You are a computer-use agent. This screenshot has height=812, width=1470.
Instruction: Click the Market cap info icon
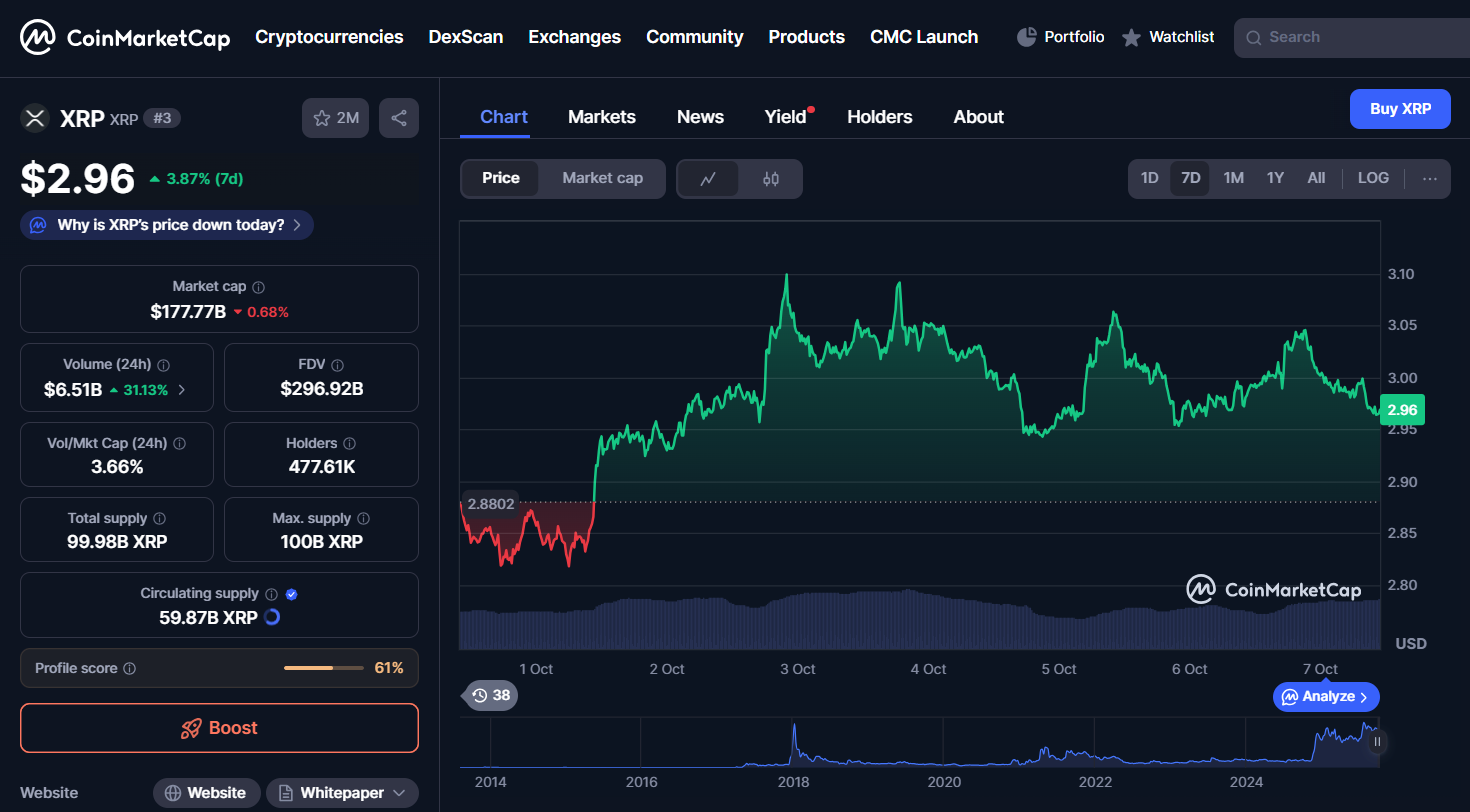[x=259, y=287]
